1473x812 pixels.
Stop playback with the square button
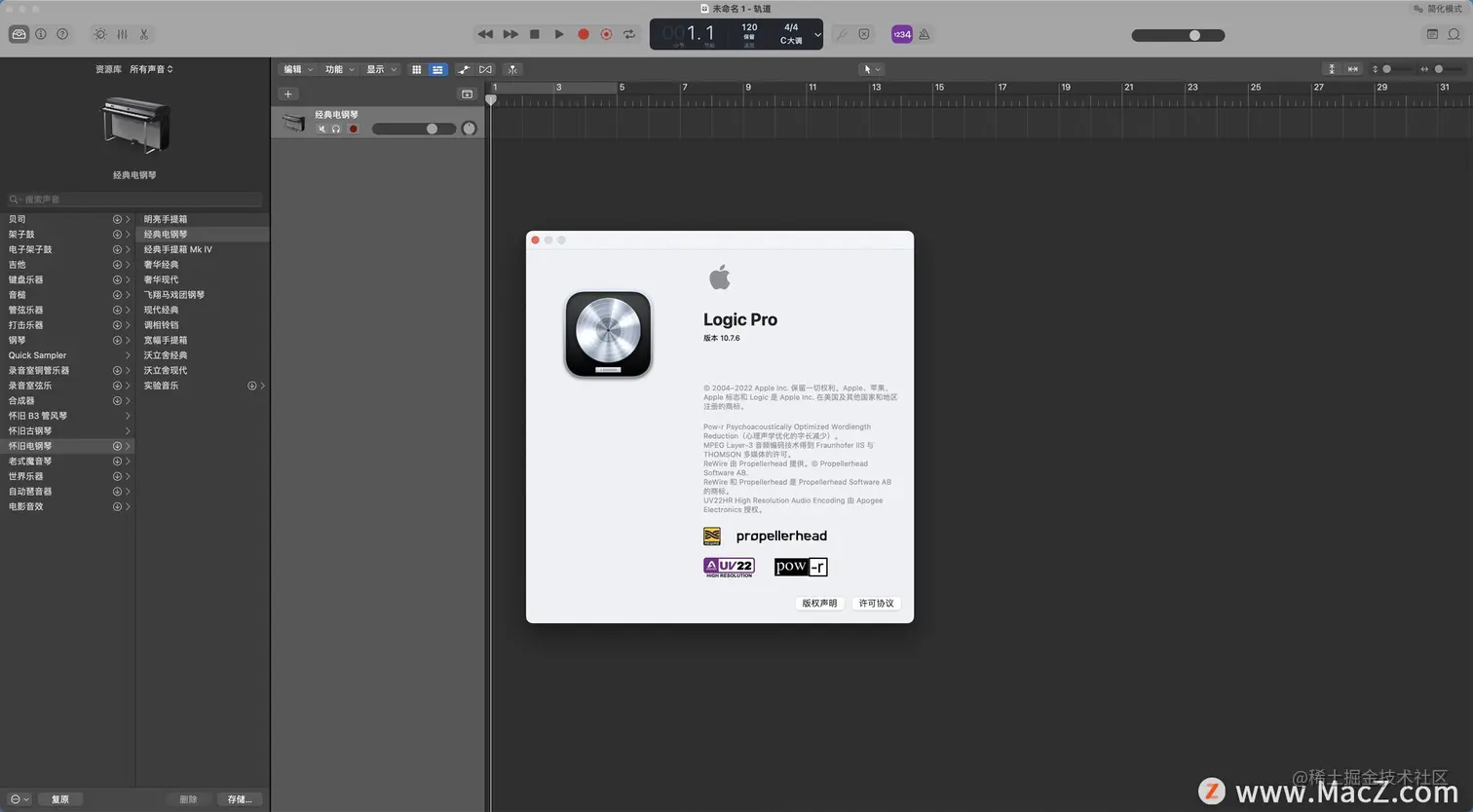[x=534, y=34]
